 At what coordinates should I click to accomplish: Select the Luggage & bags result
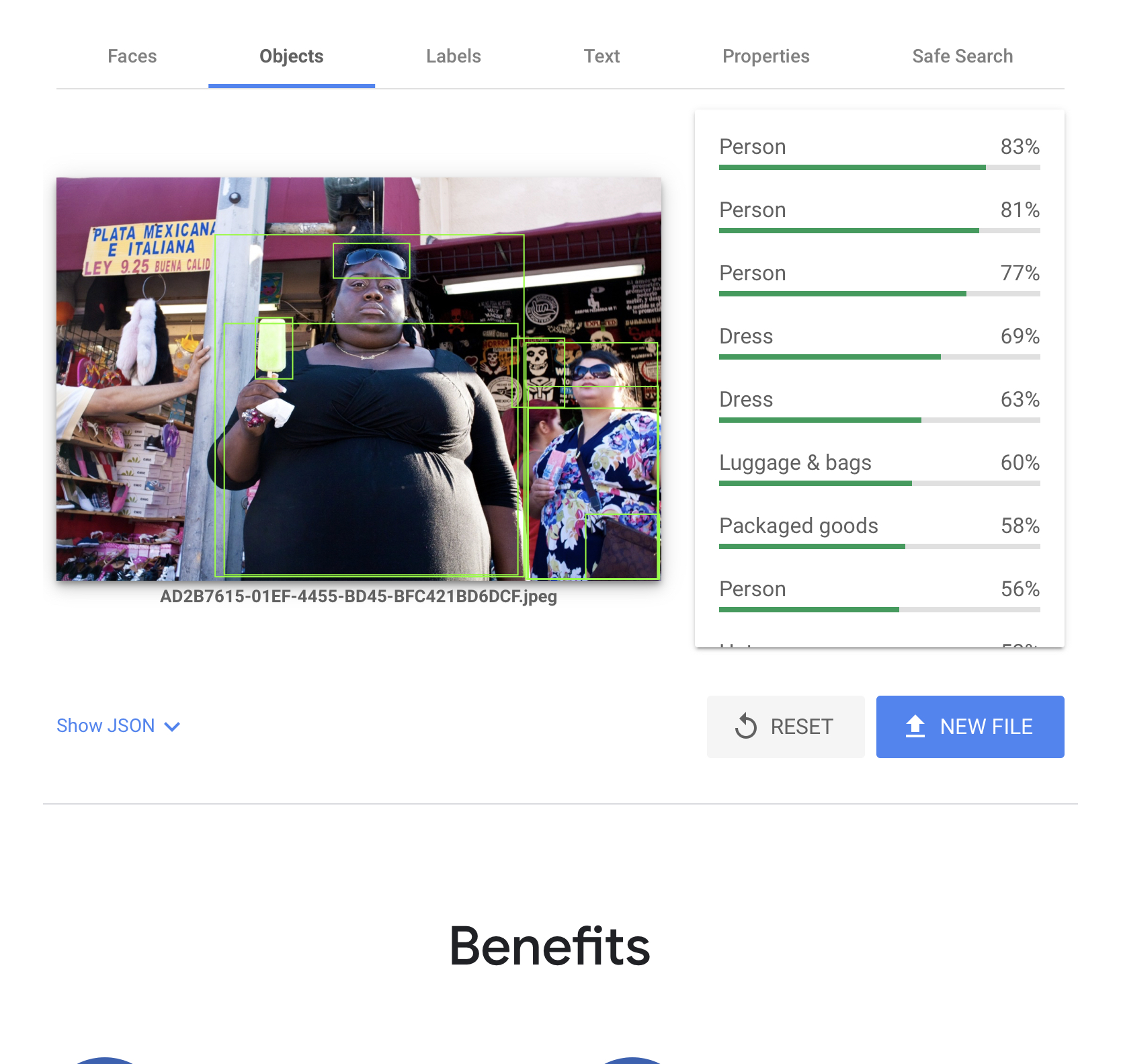coord(880,468)
